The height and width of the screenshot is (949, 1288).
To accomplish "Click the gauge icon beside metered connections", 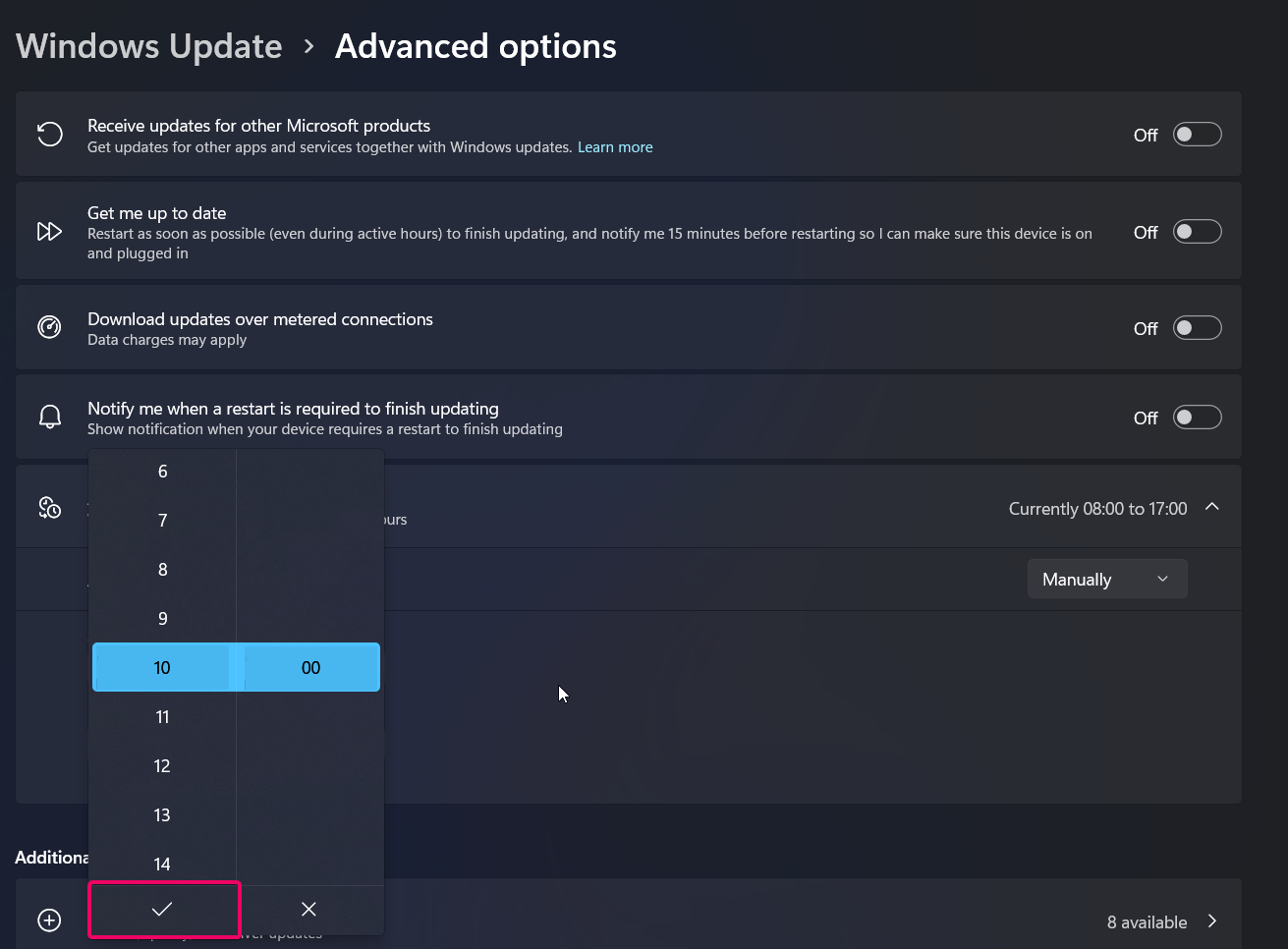I will pos(49,328).
